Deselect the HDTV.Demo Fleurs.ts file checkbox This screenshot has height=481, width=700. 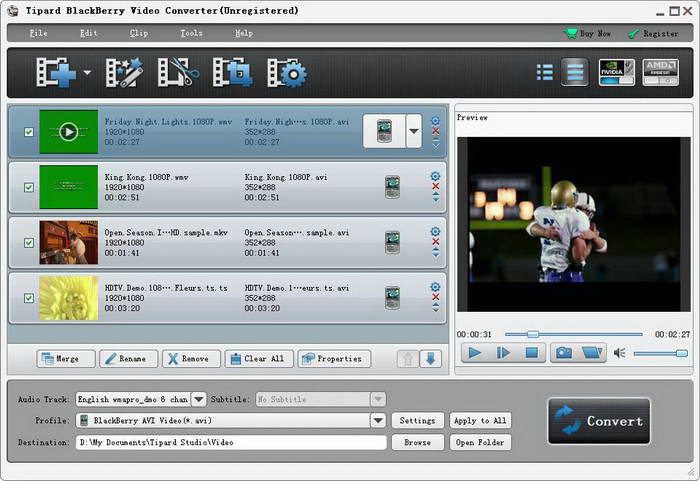click(28, 297)
